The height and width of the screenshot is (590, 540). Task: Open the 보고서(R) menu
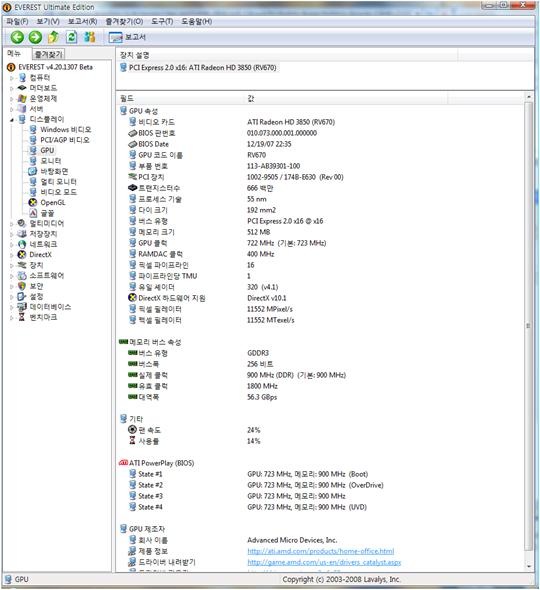(x=82, y=21)
